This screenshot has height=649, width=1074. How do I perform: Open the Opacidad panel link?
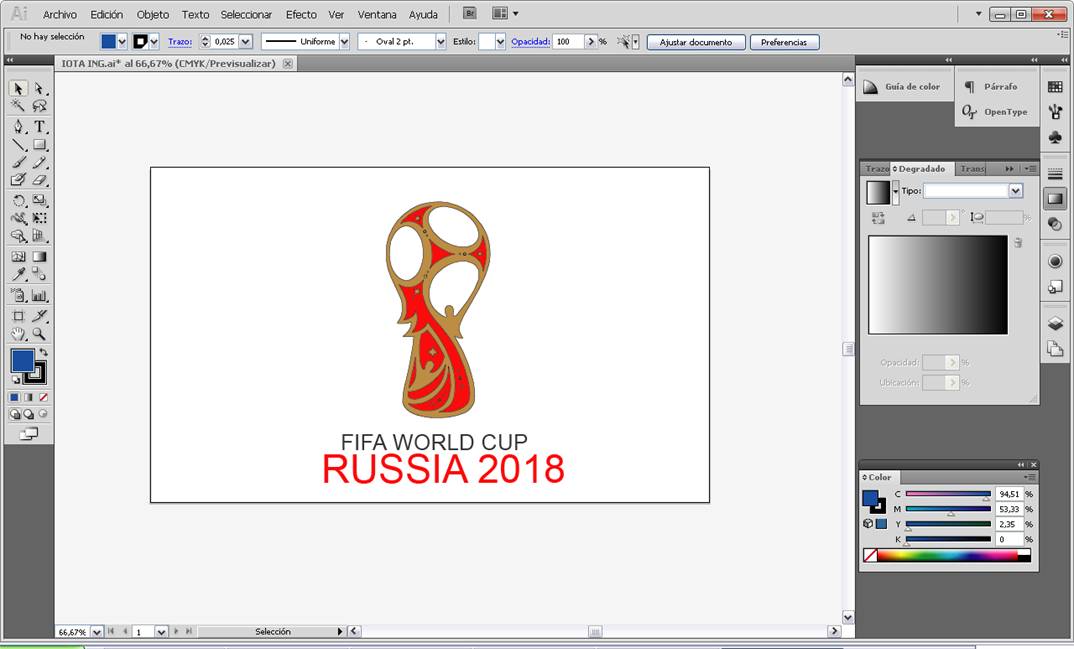point(530,42)
